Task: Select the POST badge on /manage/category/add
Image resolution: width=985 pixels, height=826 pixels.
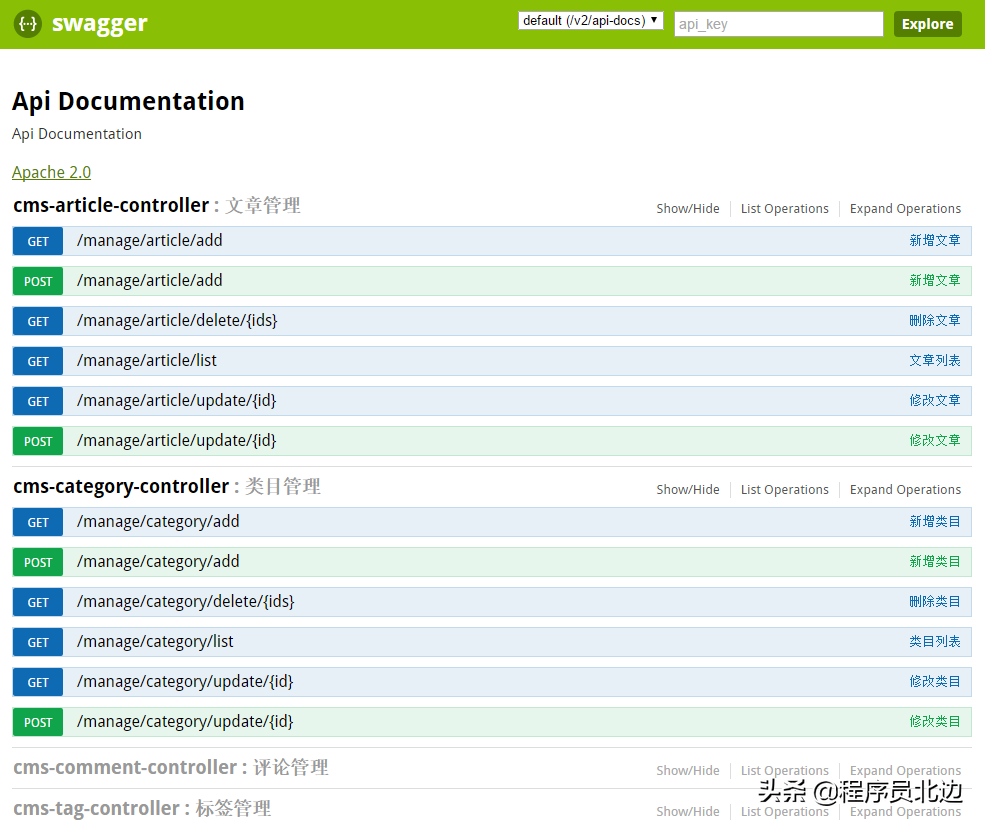Action: tap(37, 561)
